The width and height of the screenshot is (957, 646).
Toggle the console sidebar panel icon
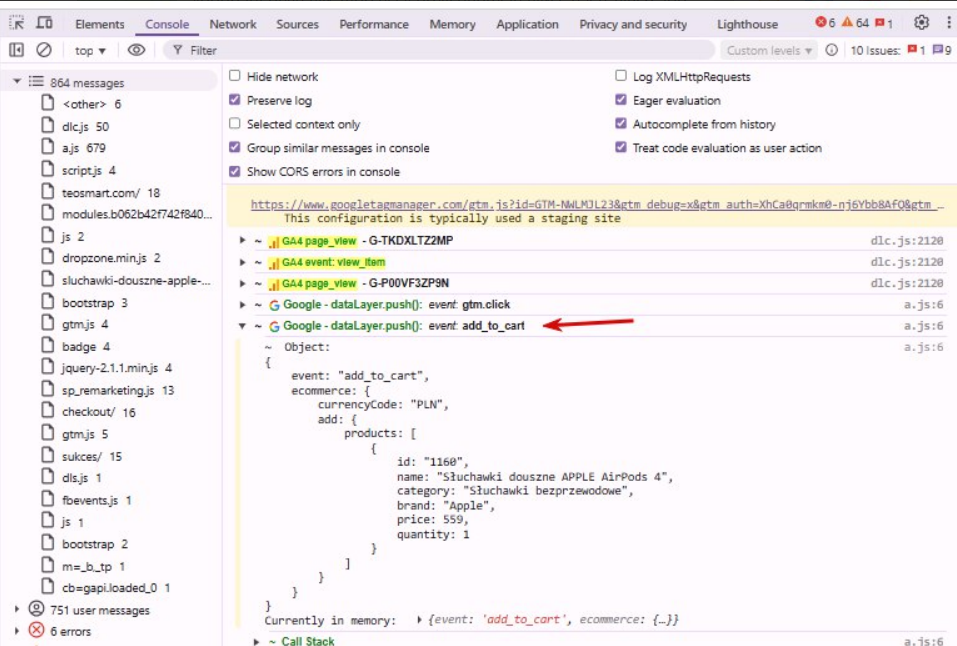17,50
